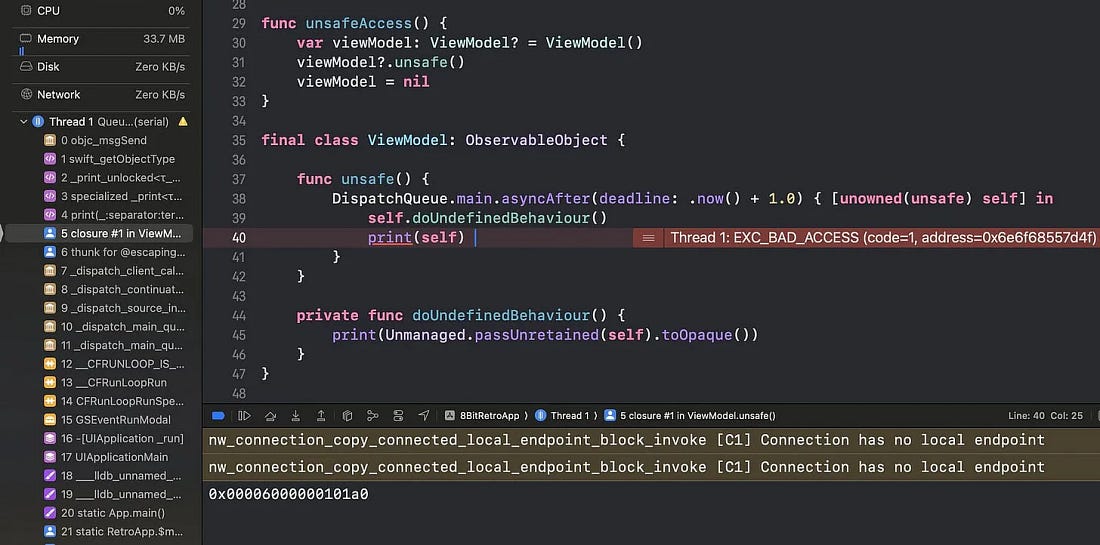Open the closure #1 in ViewModel.unsafe() jump bar item

tap(690, 416)
